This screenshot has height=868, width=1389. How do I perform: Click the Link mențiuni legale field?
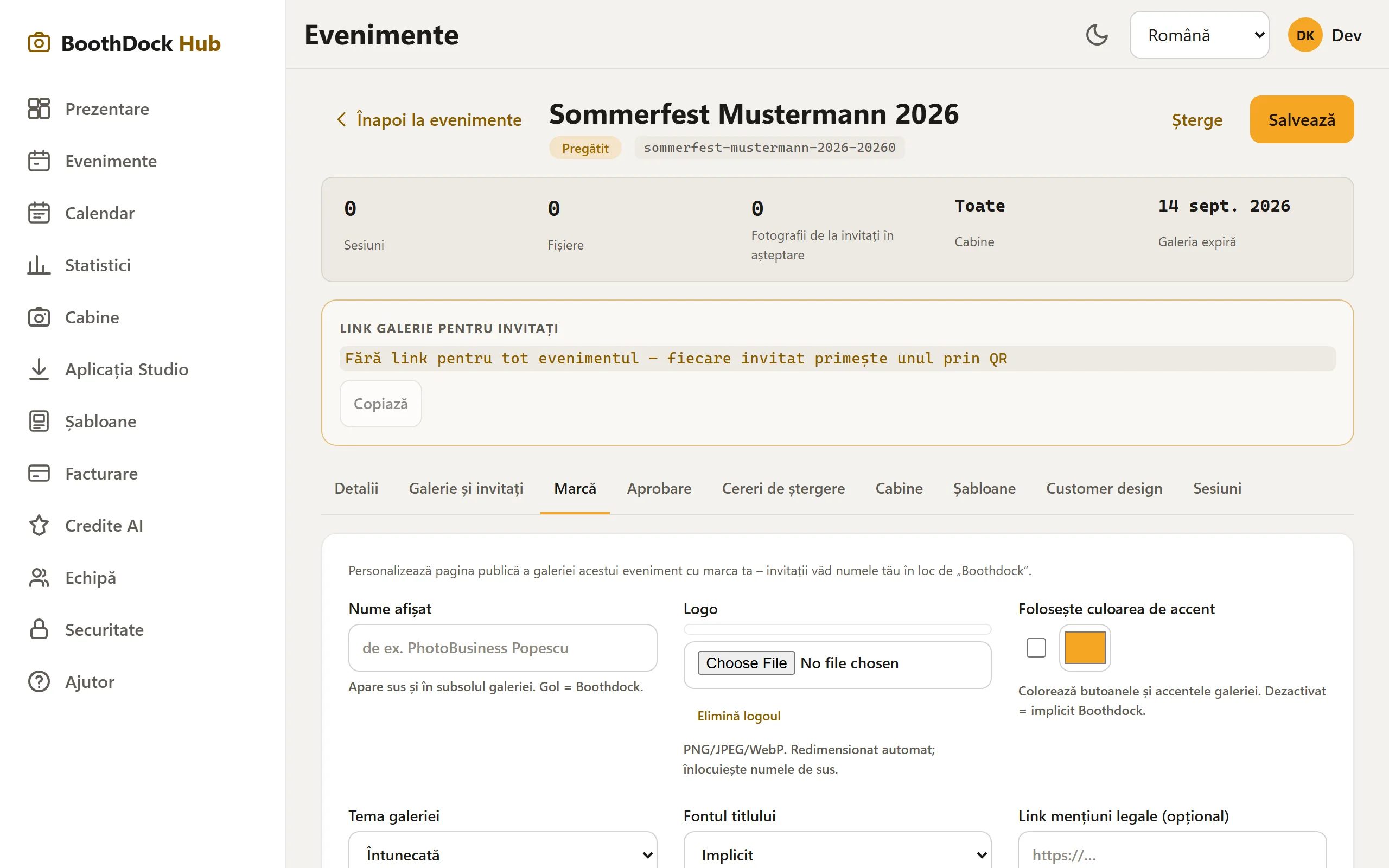(x=1172, y=854)
